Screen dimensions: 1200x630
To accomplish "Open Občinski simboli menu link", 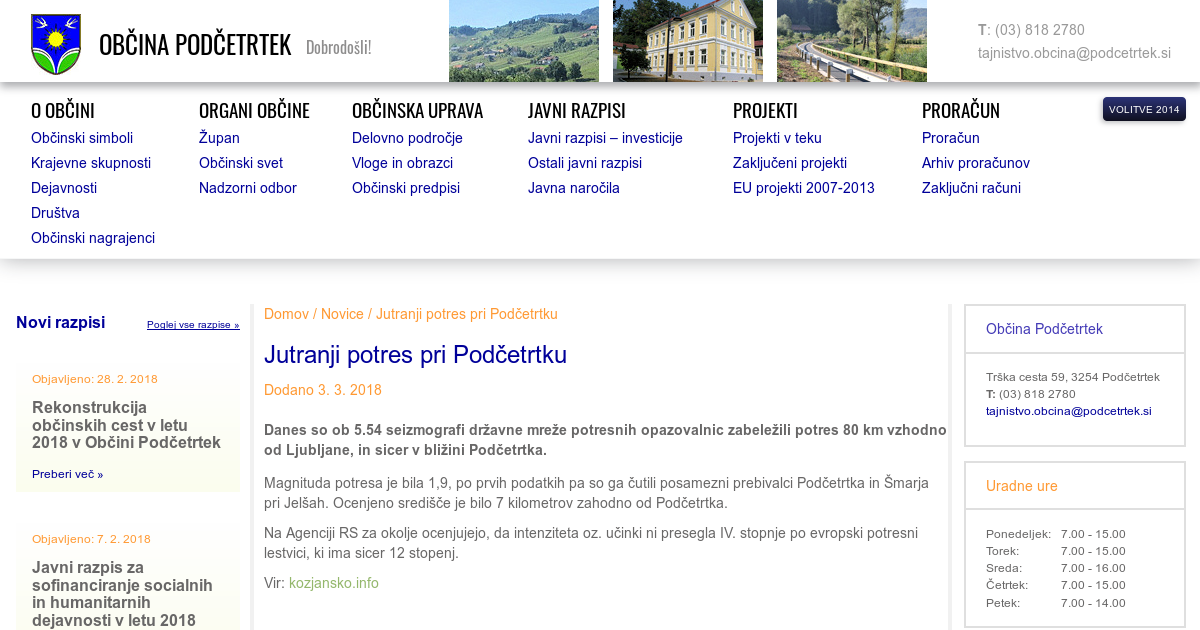I will pyautogui.click(x=82, y=138).
